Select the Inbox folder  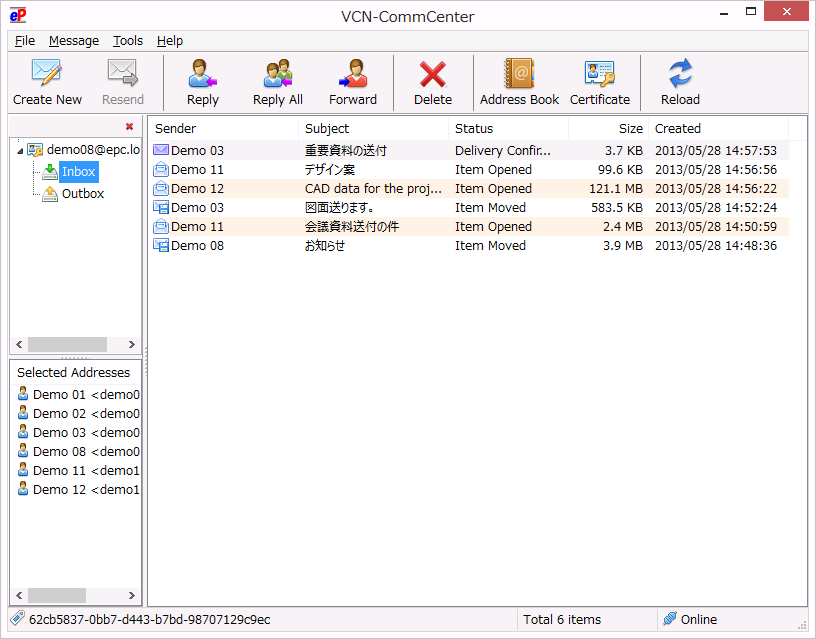click(79, 172)
